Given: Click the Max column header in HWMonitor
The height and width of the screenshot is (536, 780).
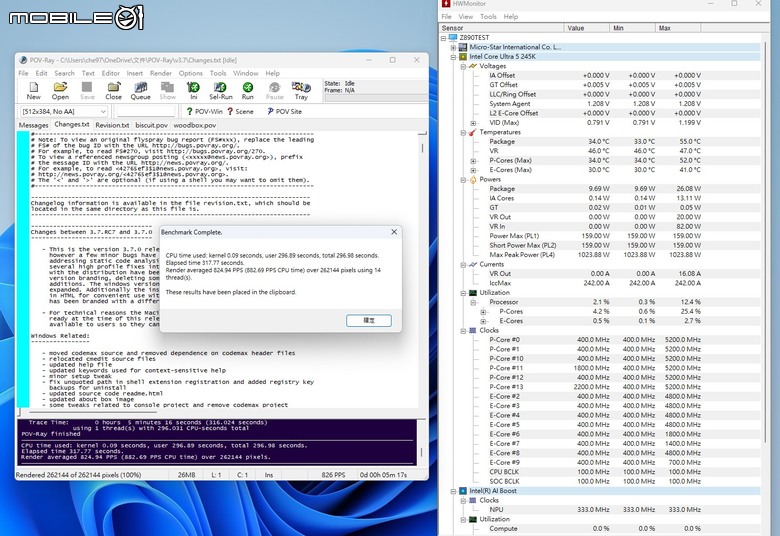Looking at the screenshot, I should point(678,28).
